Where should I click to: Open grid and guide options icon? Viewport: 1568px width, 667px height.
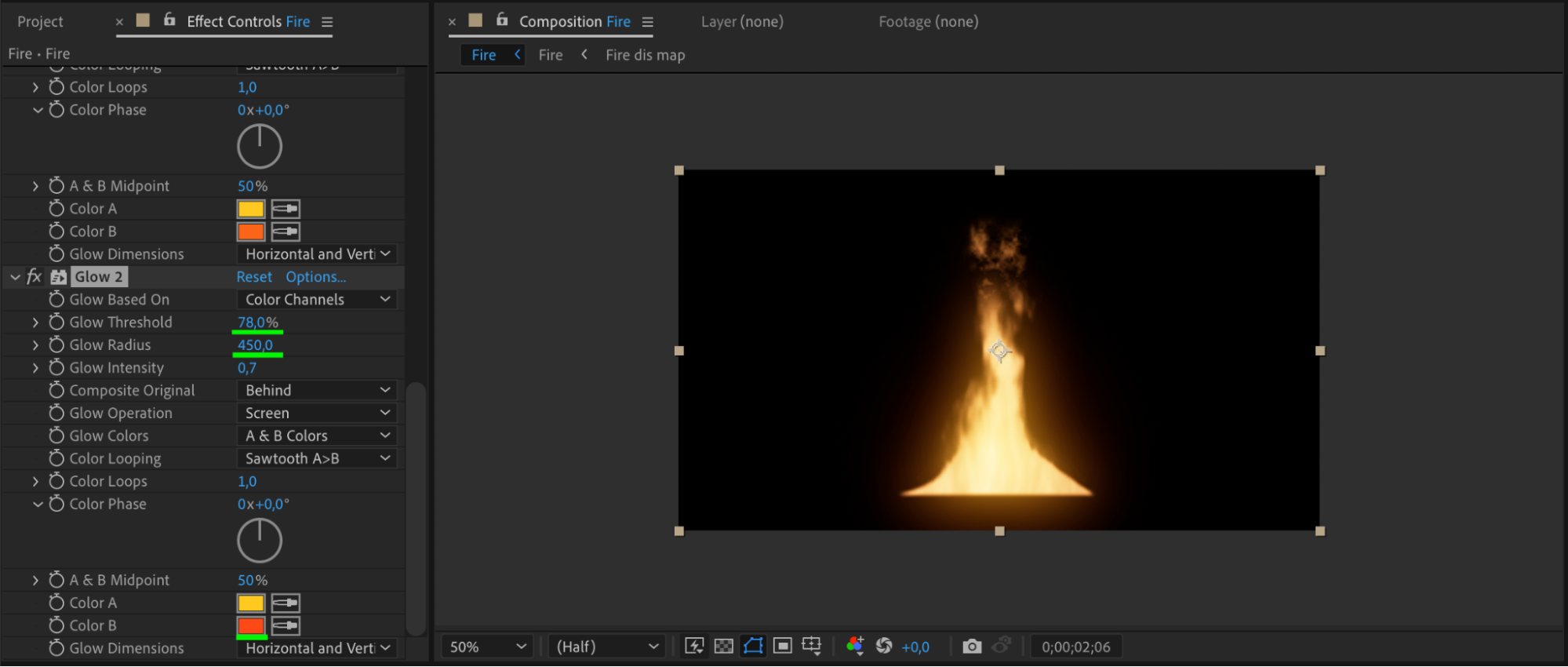click(x=811, y=646)
